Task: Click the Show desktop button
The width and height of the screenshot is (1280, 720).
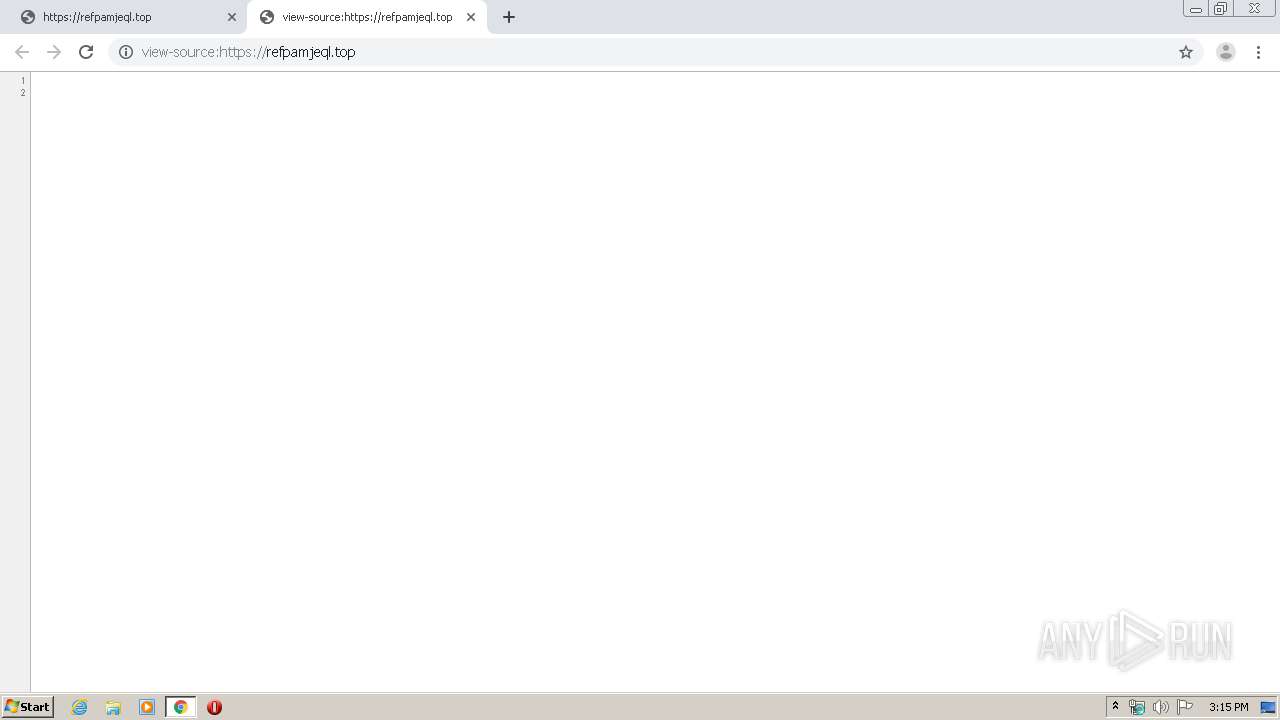Action: coord(1269,707)
